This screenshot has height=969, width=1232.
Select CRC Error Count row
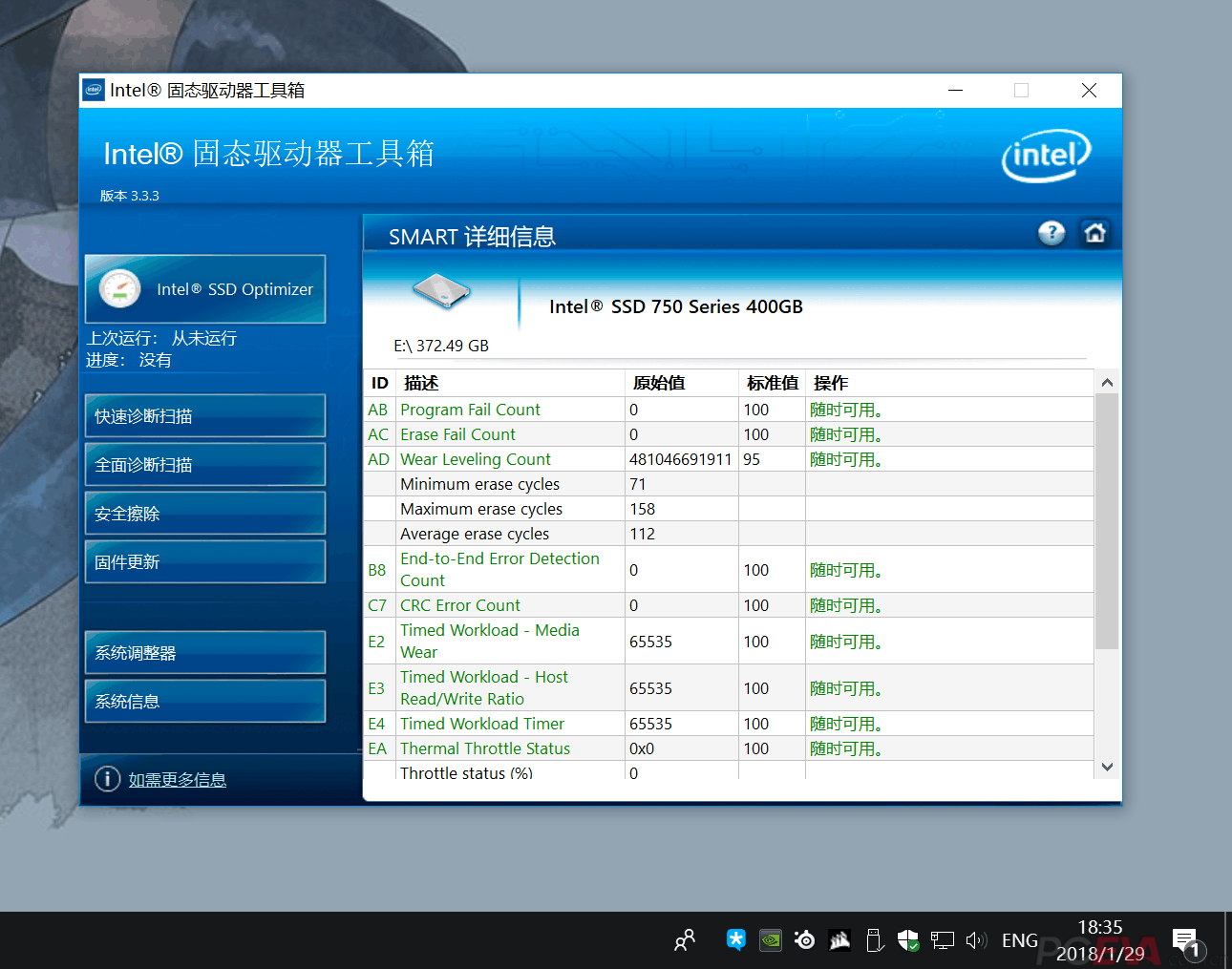point(729,605)
